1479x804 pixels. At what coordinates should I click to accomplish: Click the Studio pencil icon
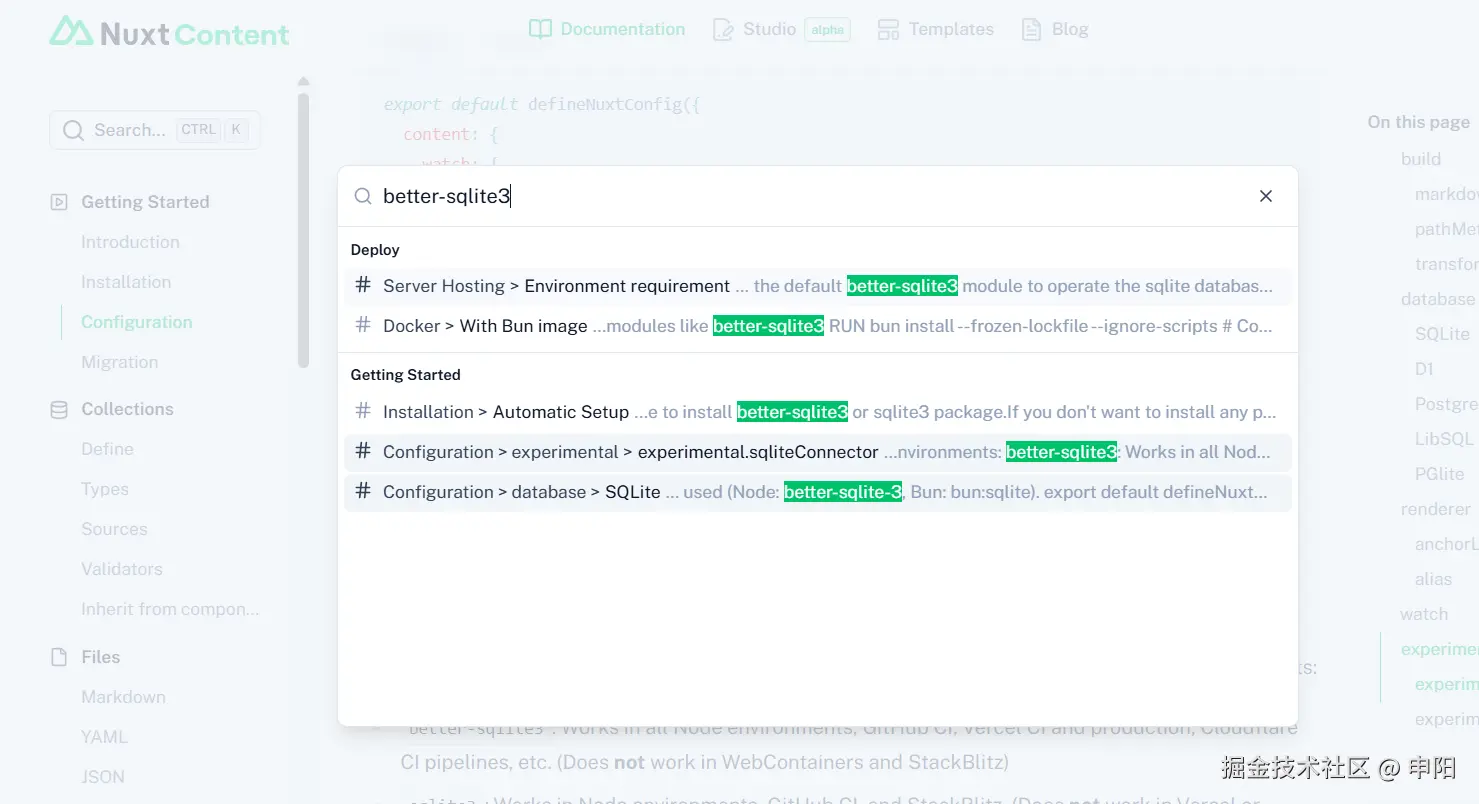[723, 29]
